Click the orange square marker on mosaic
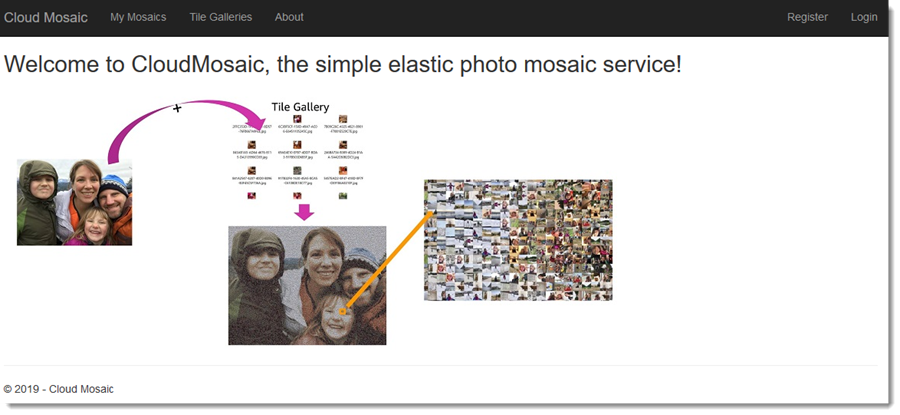 point(343,311)
